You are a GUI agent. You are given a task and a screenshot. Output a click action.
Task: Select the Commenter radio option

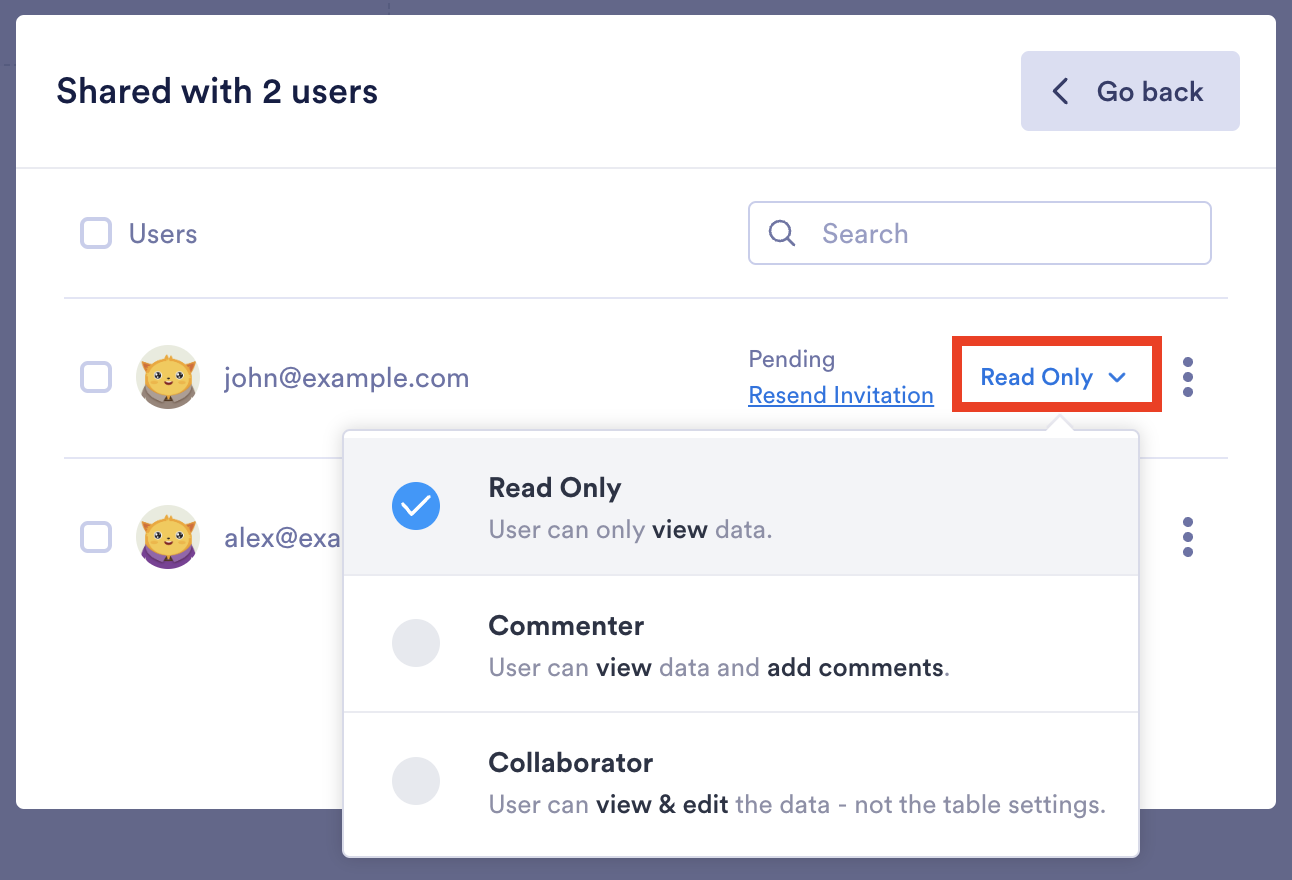pos(416,643)
